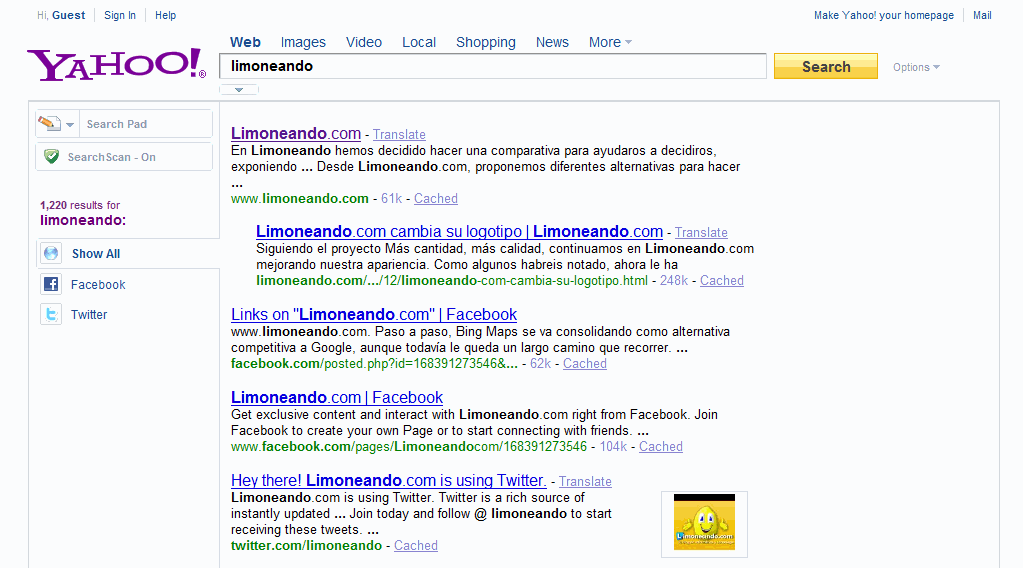Open 'Hey there! Limoneando.com is using Twitter' result
The height and width of the screenshot is (568, 1023).
tap(389, 481)
